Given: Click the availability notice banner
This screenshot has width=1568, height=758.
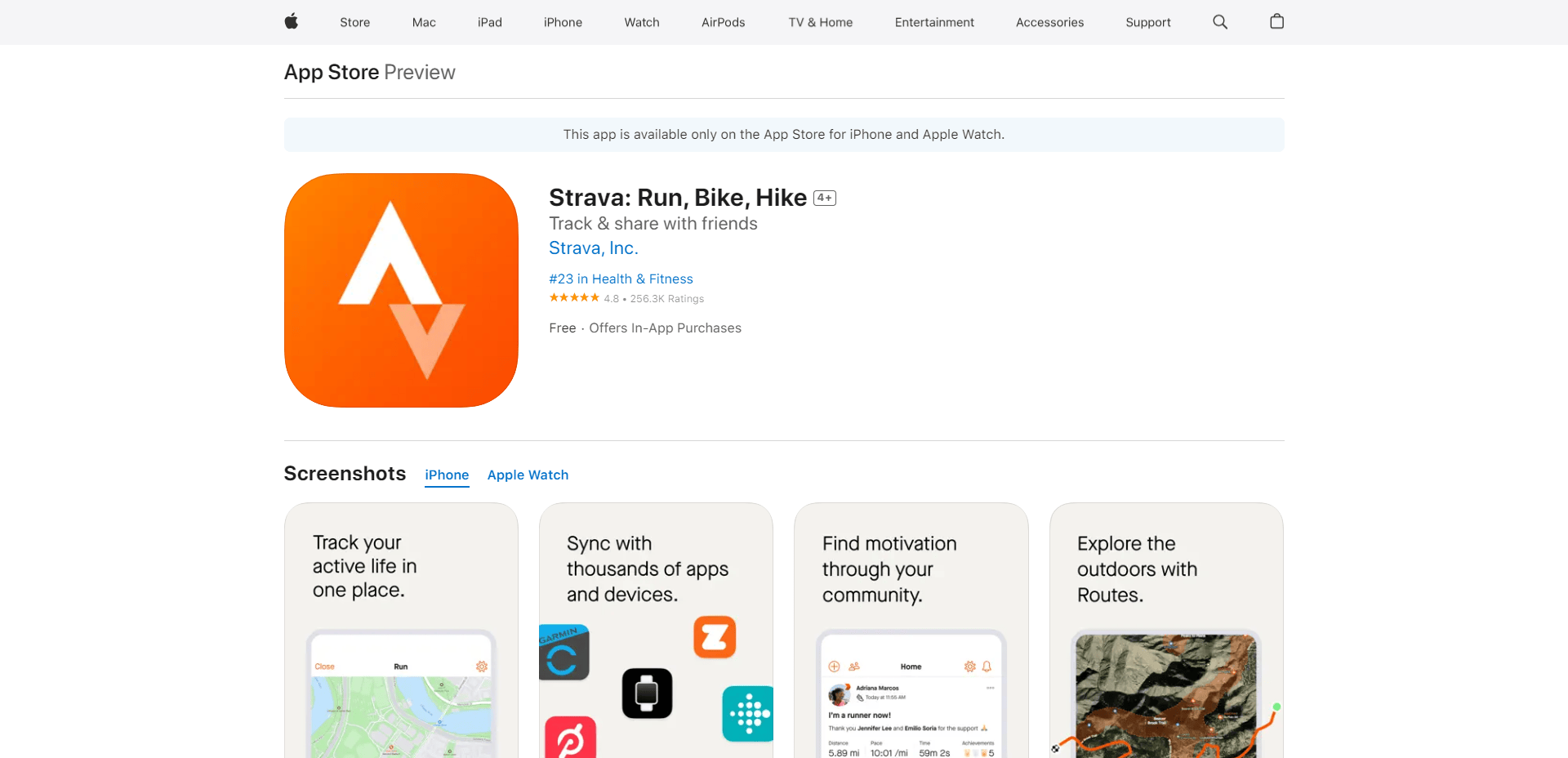Looking at the screenshot, I should (784, 135).
